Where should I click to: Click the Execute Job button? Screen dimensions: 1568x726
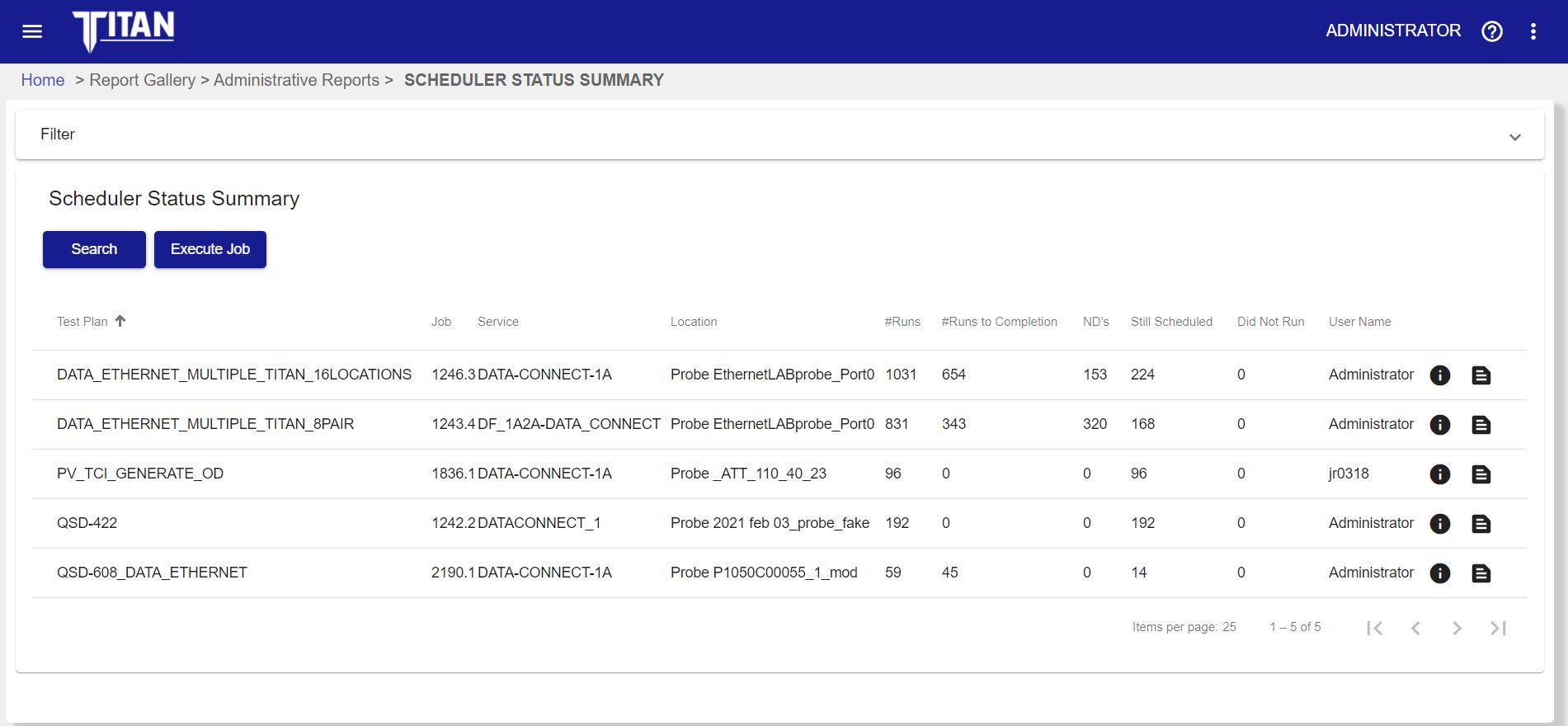pos(210,249)
